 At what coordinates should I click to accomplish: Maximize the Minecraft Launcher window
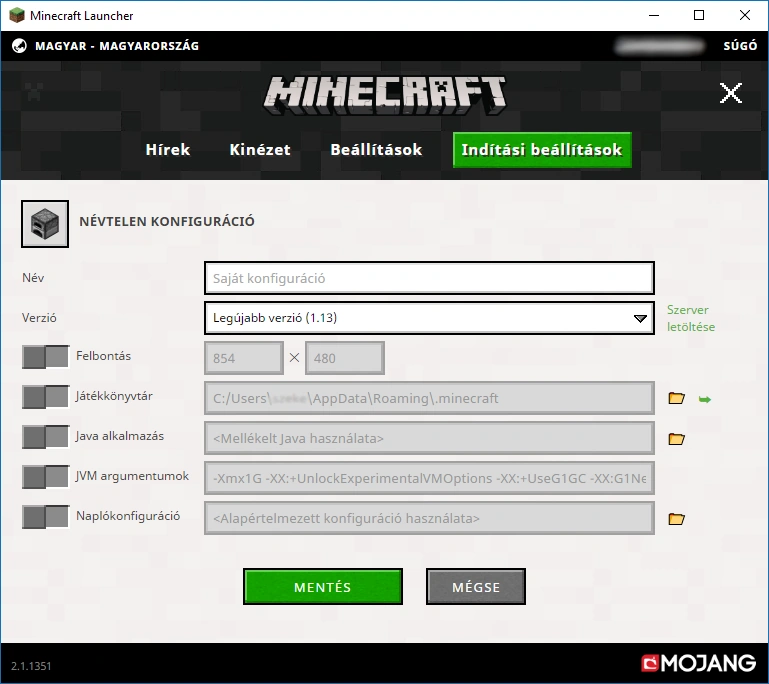pyautogui.click(x=699, y=15)
